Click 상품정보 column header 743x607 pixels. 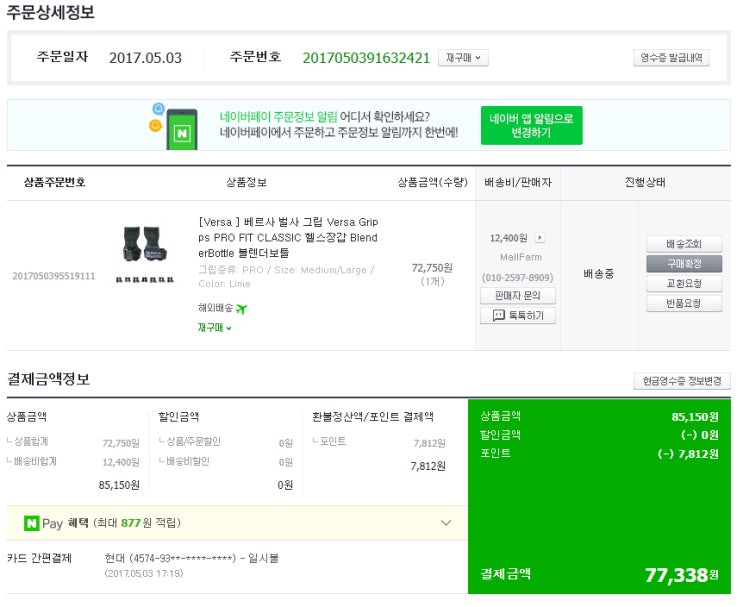(246, 182)
